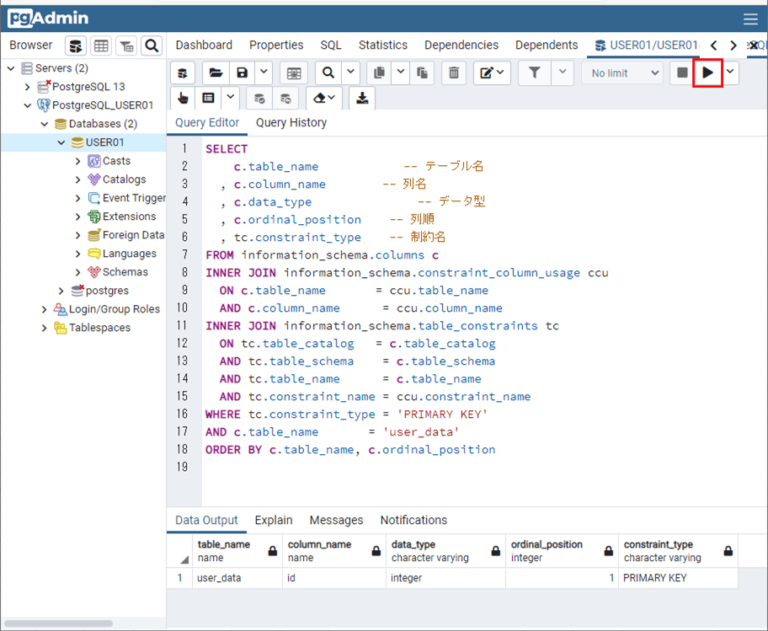Click the pgAdmin hamburger menu icon
768x631 pixels.
point(750,18)
